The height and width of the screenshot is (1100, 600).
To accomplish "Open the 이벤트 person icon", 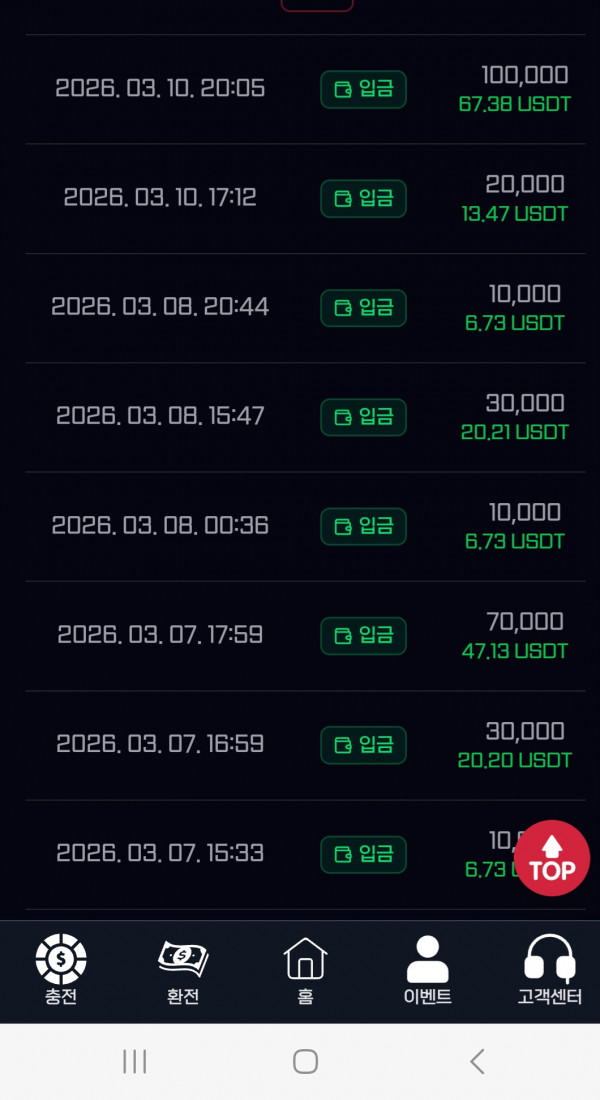I will [x=427, y=960].
